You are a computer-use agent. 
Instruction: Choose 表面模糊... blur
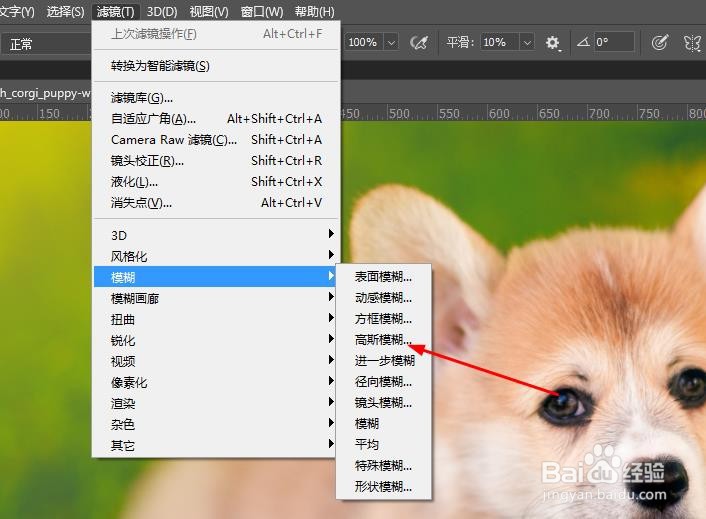(384, 277)
